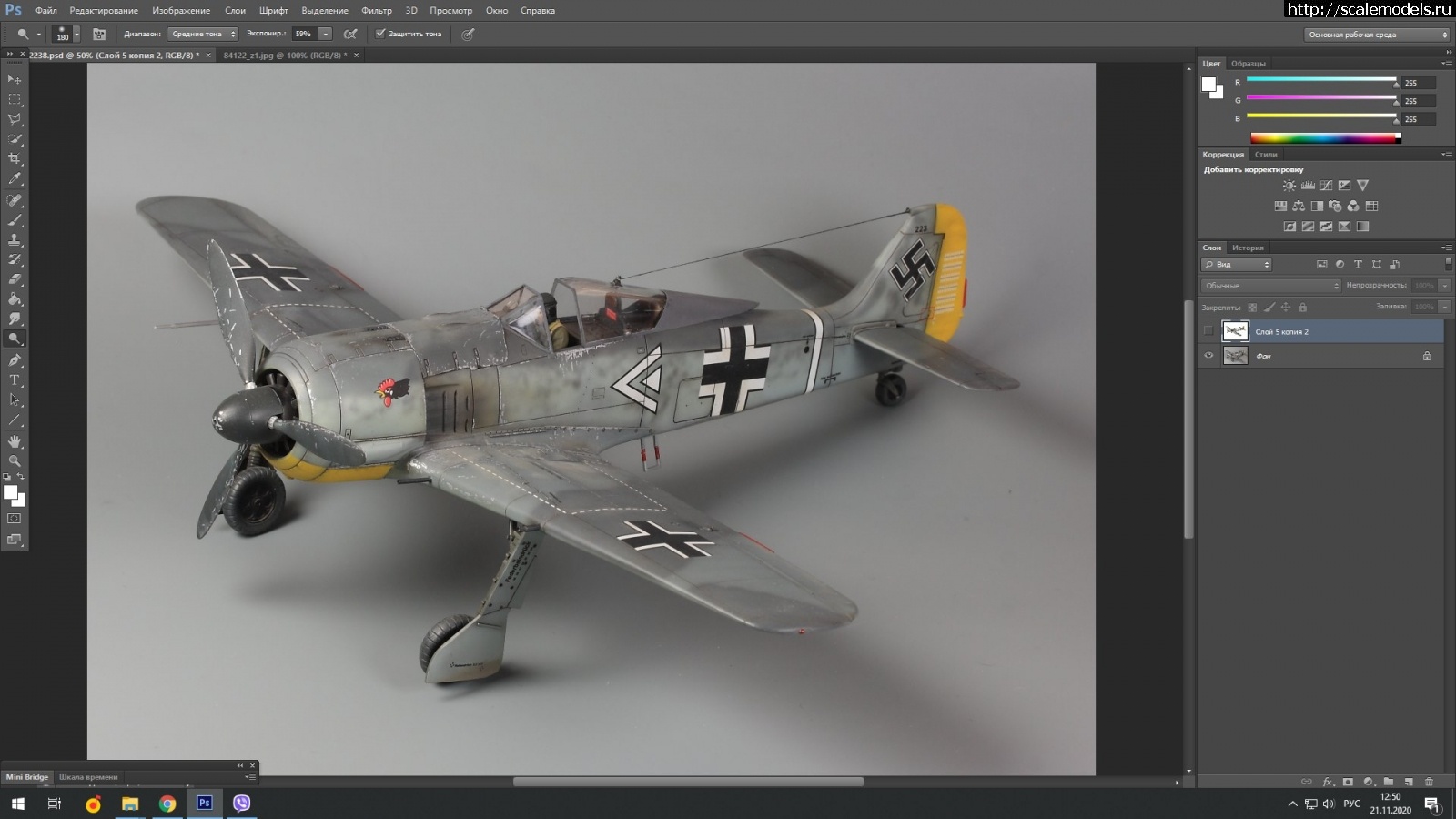Select the Move tool

click(x=15, y=79)
